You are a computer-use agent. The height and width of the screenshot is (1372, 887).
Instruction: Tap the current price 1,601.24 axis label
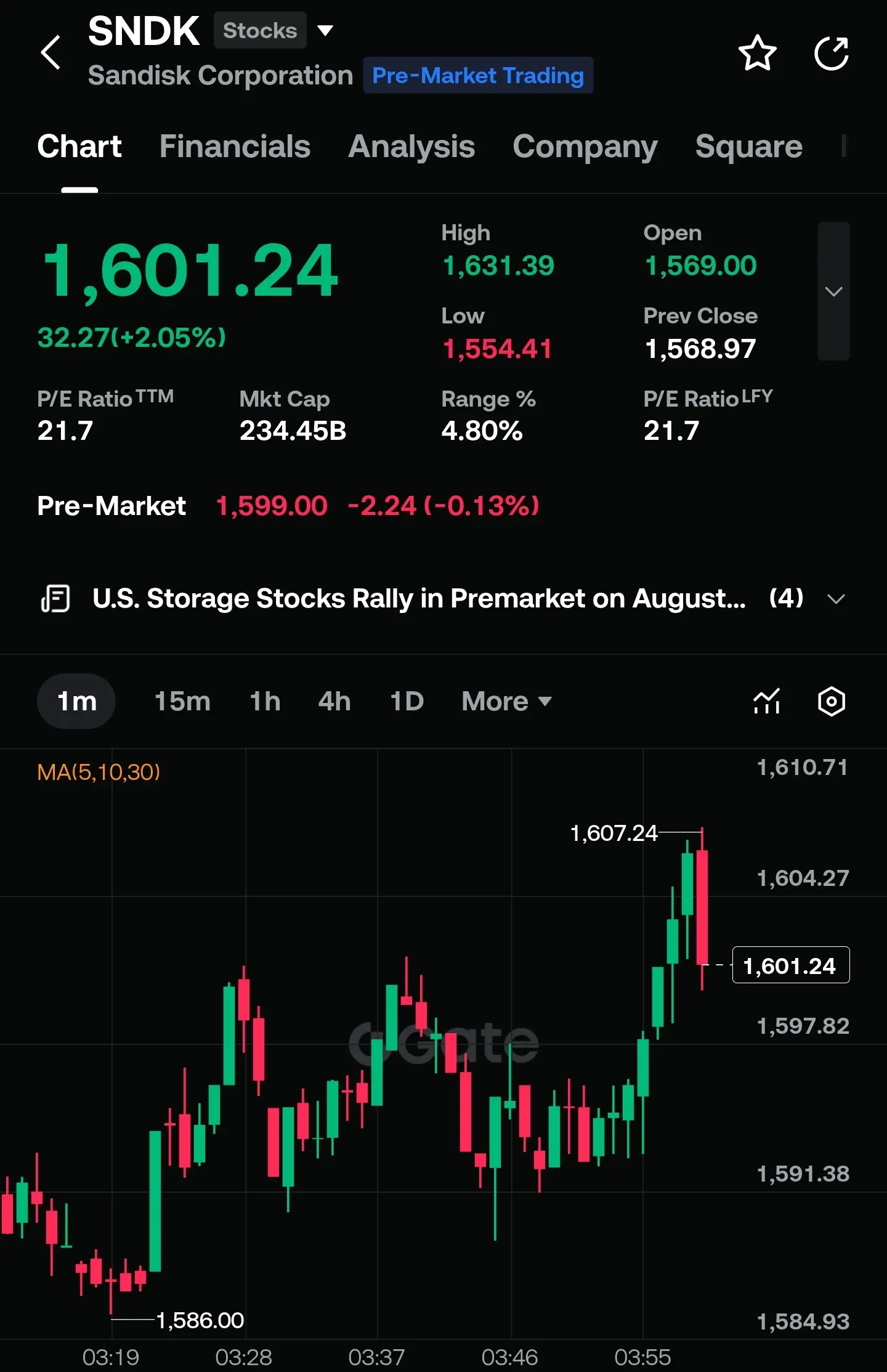[790, 965]
